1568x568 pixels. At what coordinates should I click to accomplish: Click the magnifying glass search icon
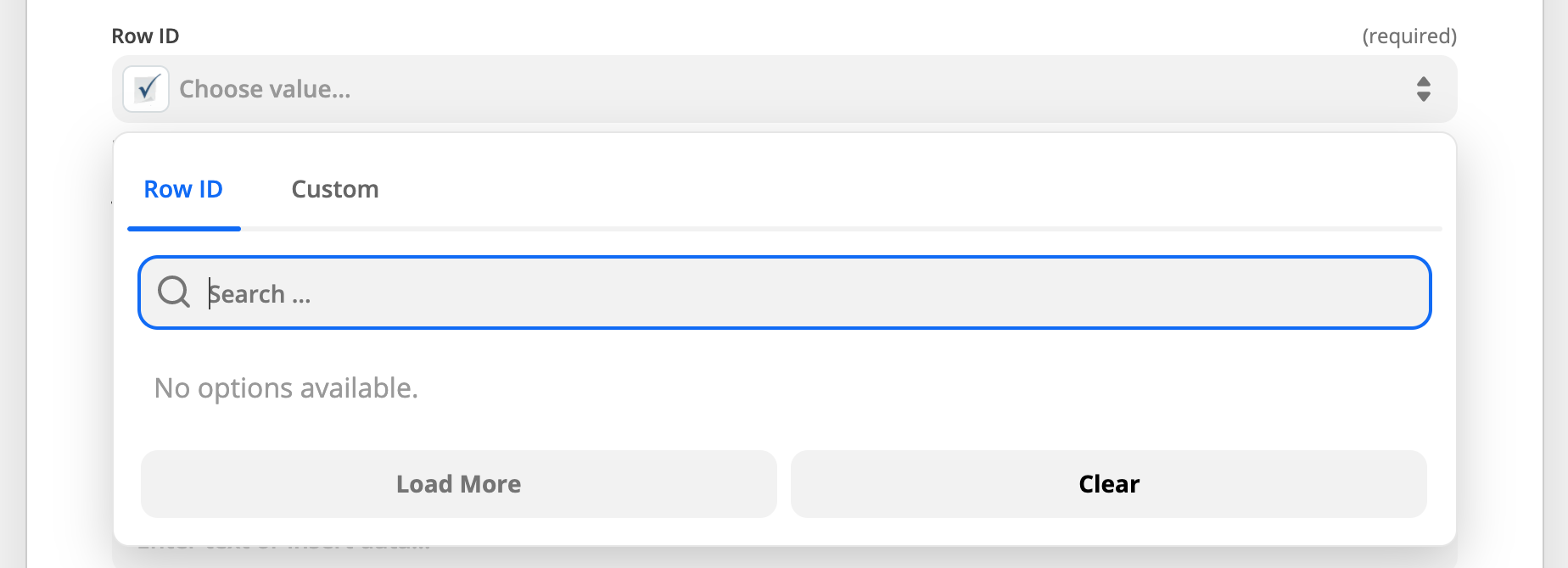174,292
